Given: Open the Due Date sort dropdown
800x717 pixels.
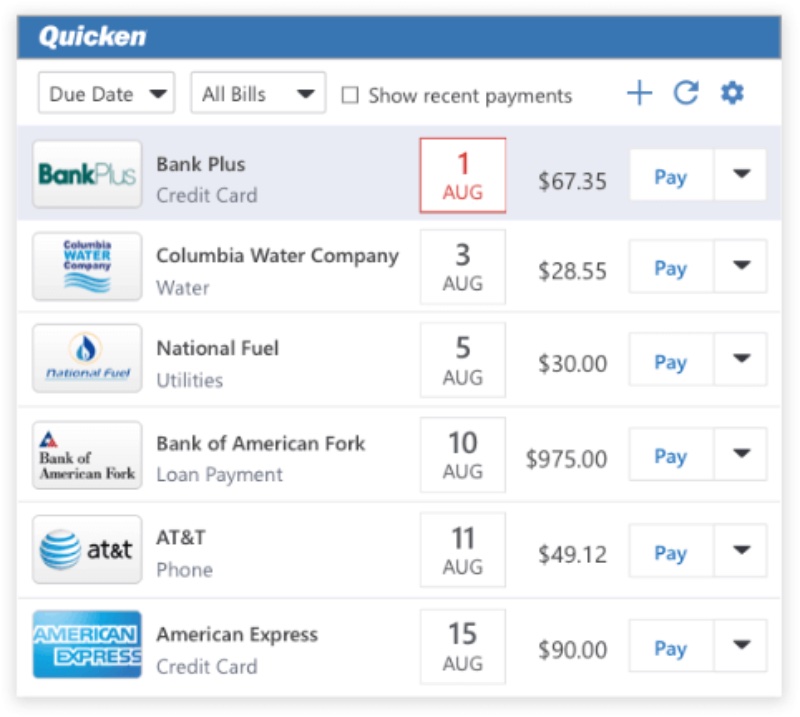Looking at the screenshot, I should tap(106, 94).
